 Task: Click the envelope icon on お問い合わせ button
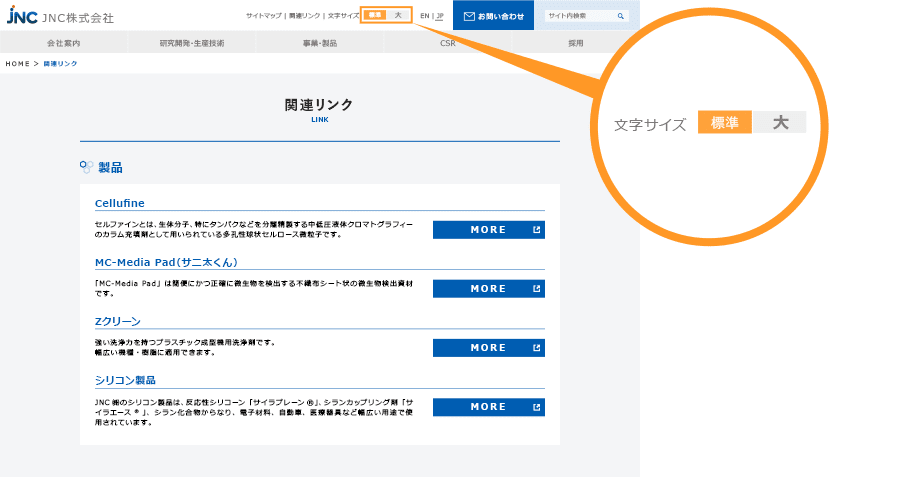pos(469,16)
